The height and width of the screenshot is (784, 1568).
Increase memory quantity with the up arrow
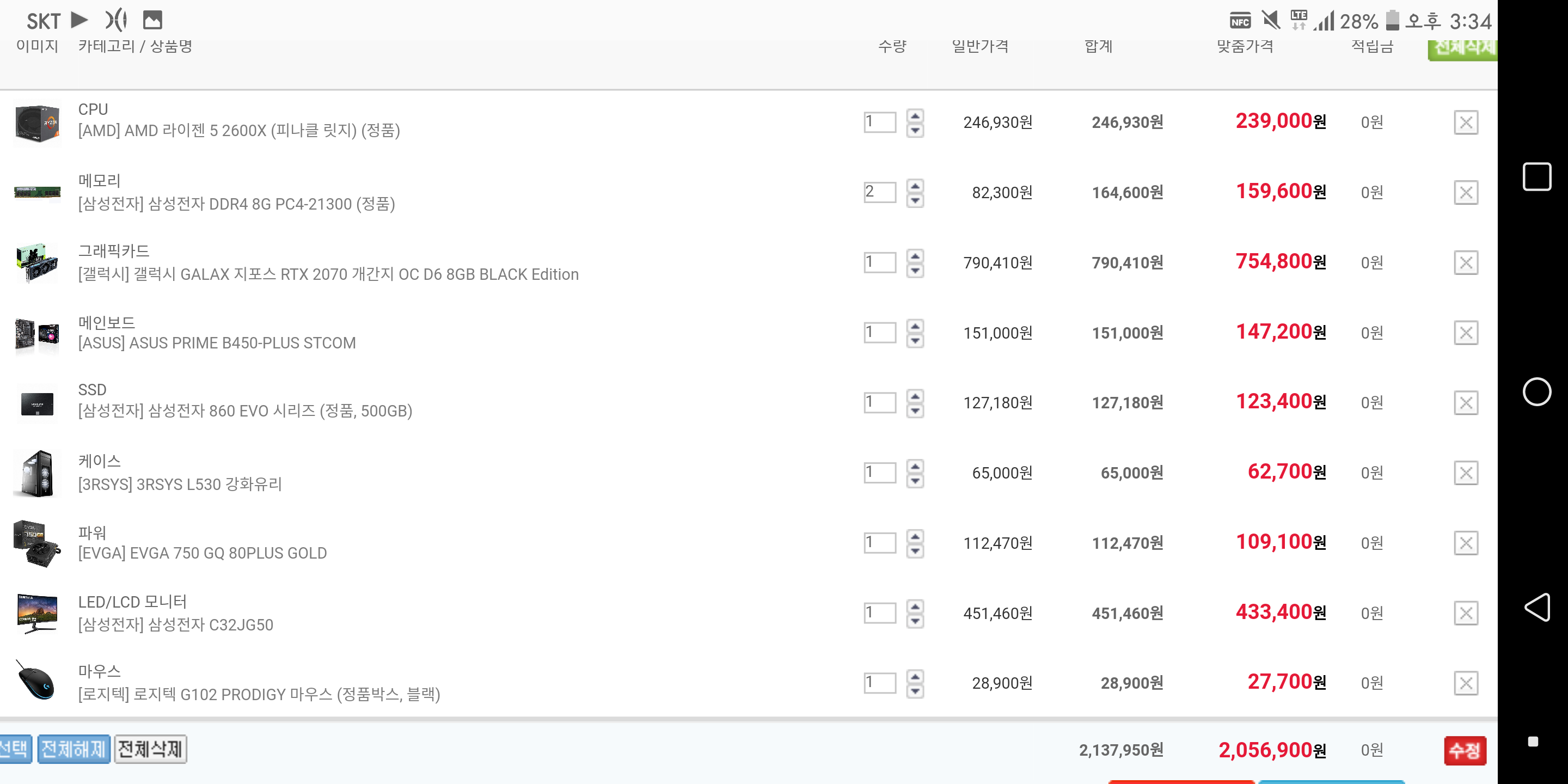coord(915,186)
